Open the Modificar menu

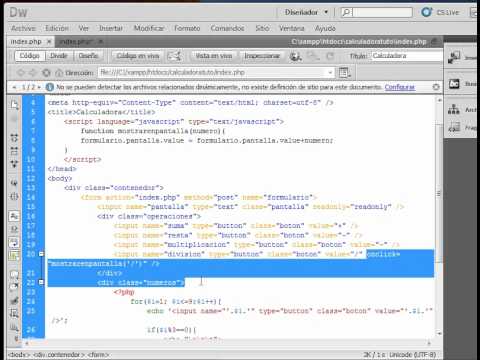149,28
